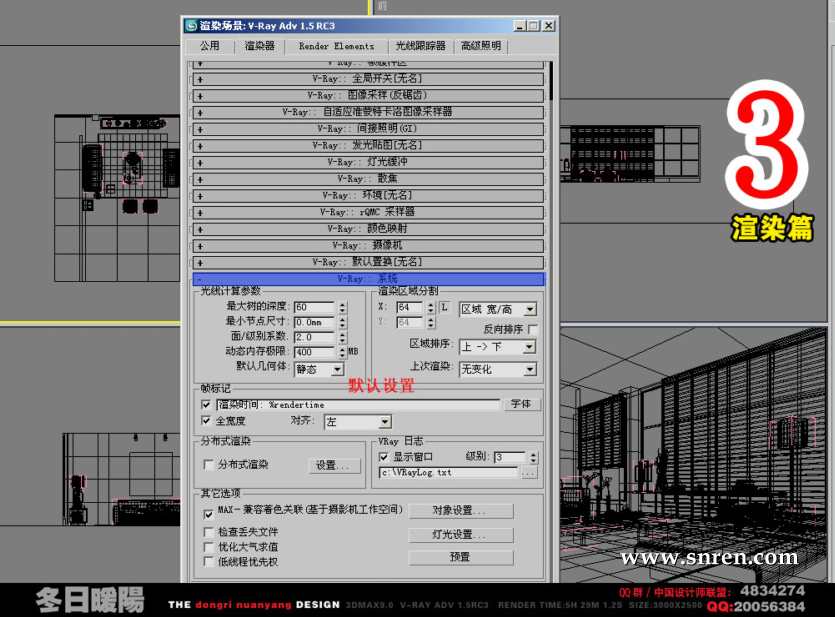Open the 光线跟踪器 tab

coord(421,46)
